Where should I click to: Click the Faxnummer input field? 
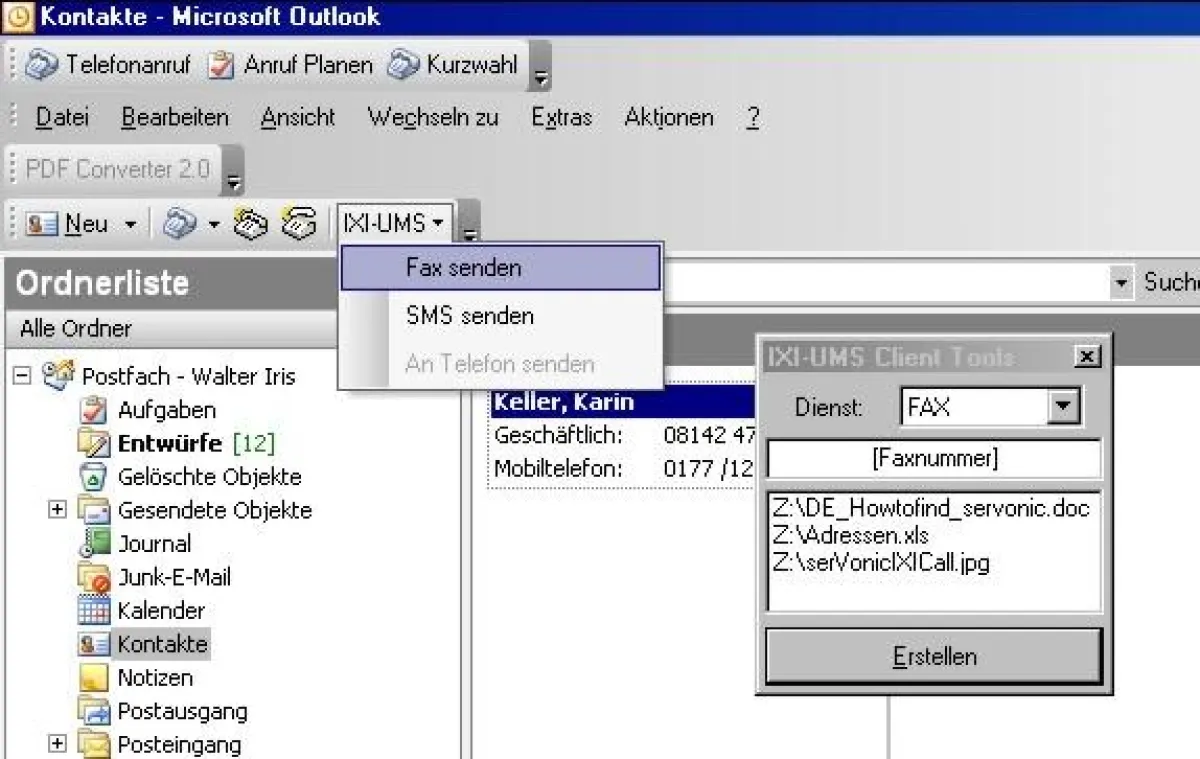click(933, 458)
